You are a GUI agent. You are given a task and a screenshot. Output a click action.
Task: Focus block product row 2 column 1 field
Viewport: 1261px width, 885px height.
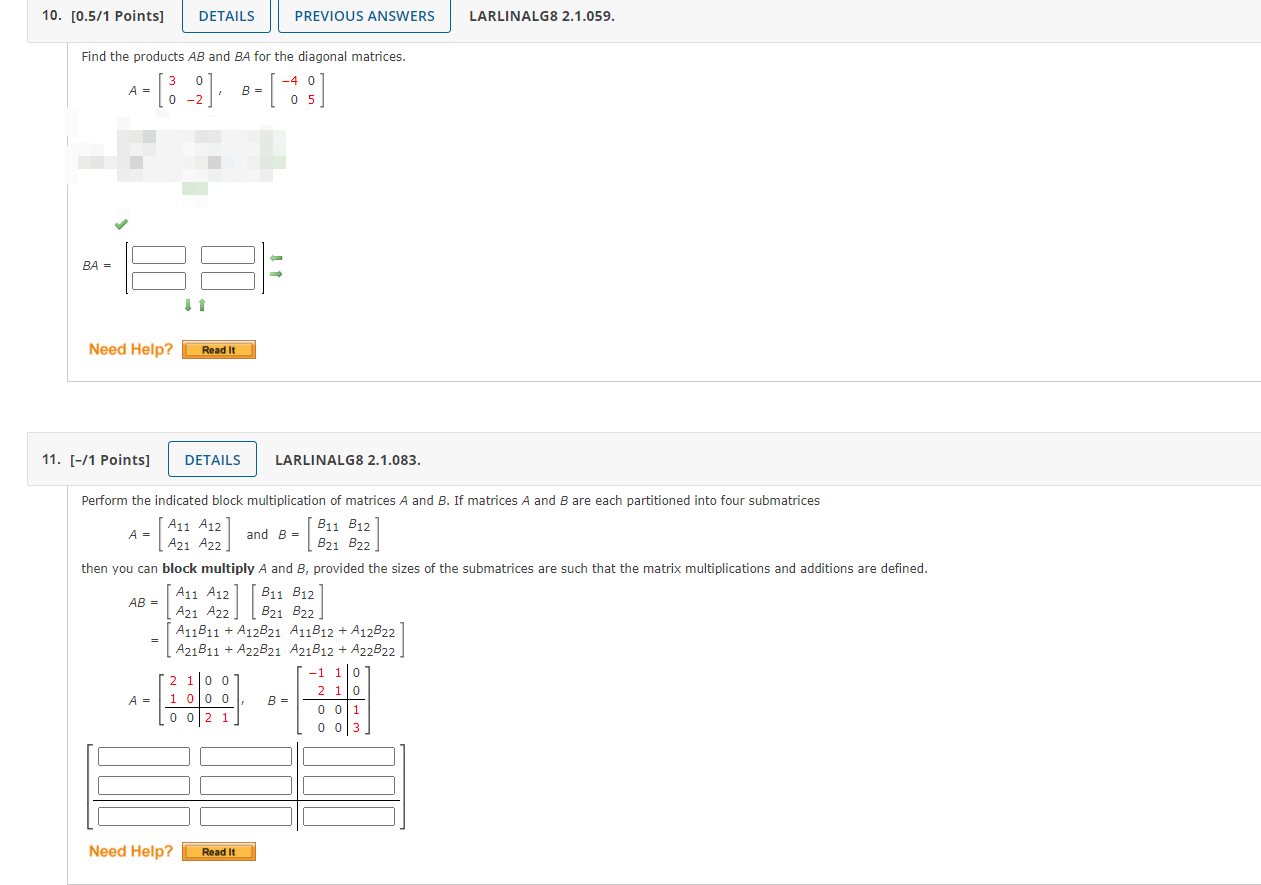144,786
